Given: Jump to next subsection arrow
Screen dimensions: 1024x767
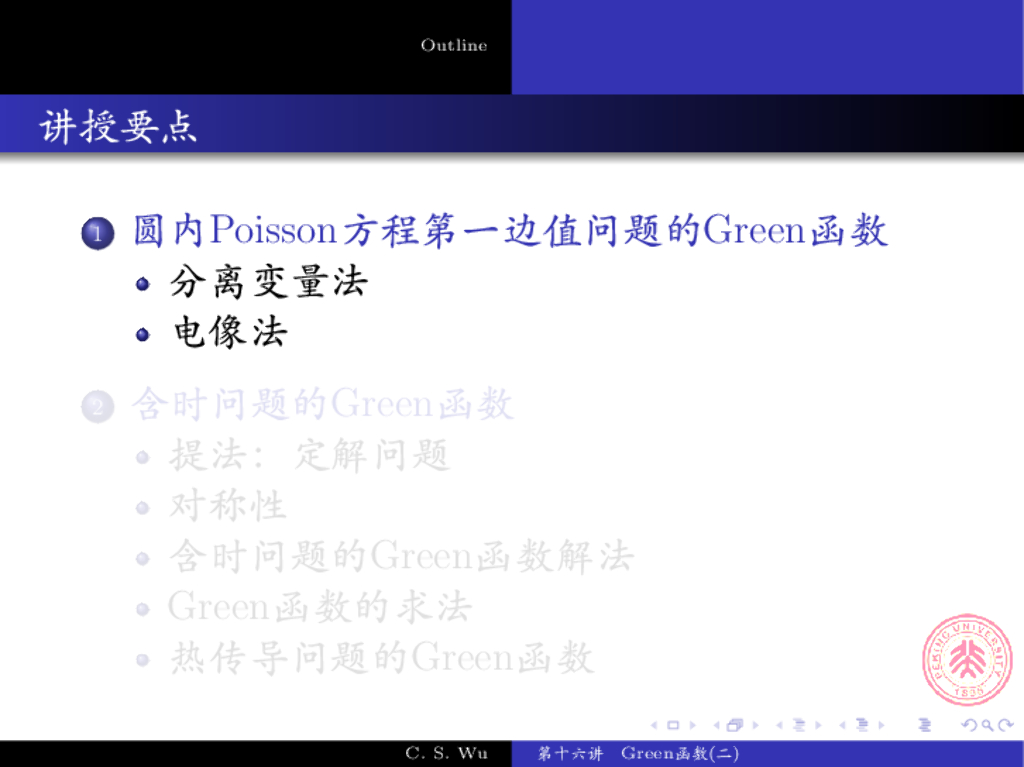Looking at the screenshot, I should click(818, 725).
